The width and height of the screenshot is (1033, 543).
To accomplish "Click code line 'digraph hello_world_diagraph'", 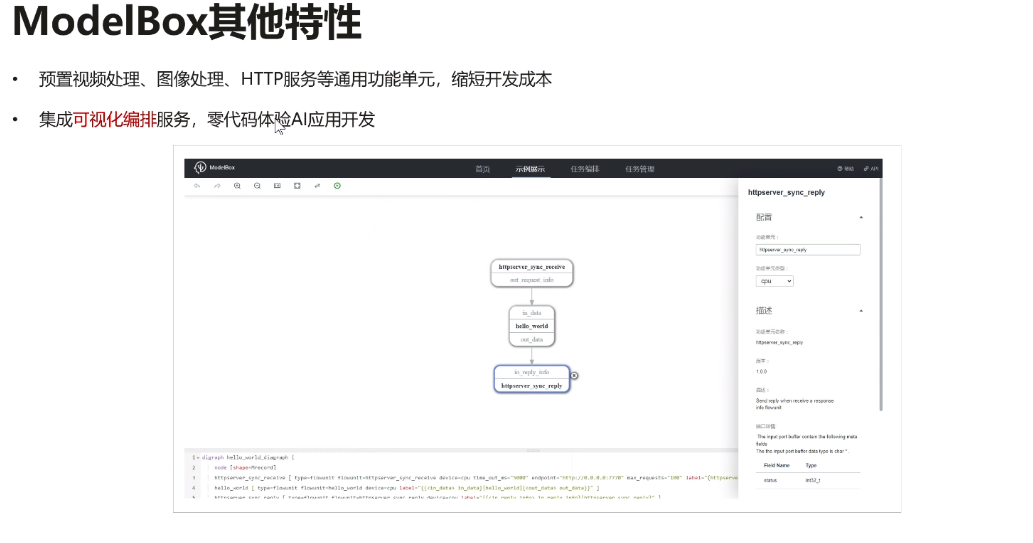I will [x=248, y=457].
